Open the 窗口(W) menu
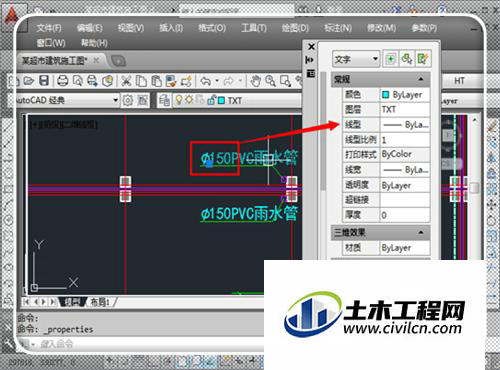Viewport: 500px width, 370px height. point(51,43)
